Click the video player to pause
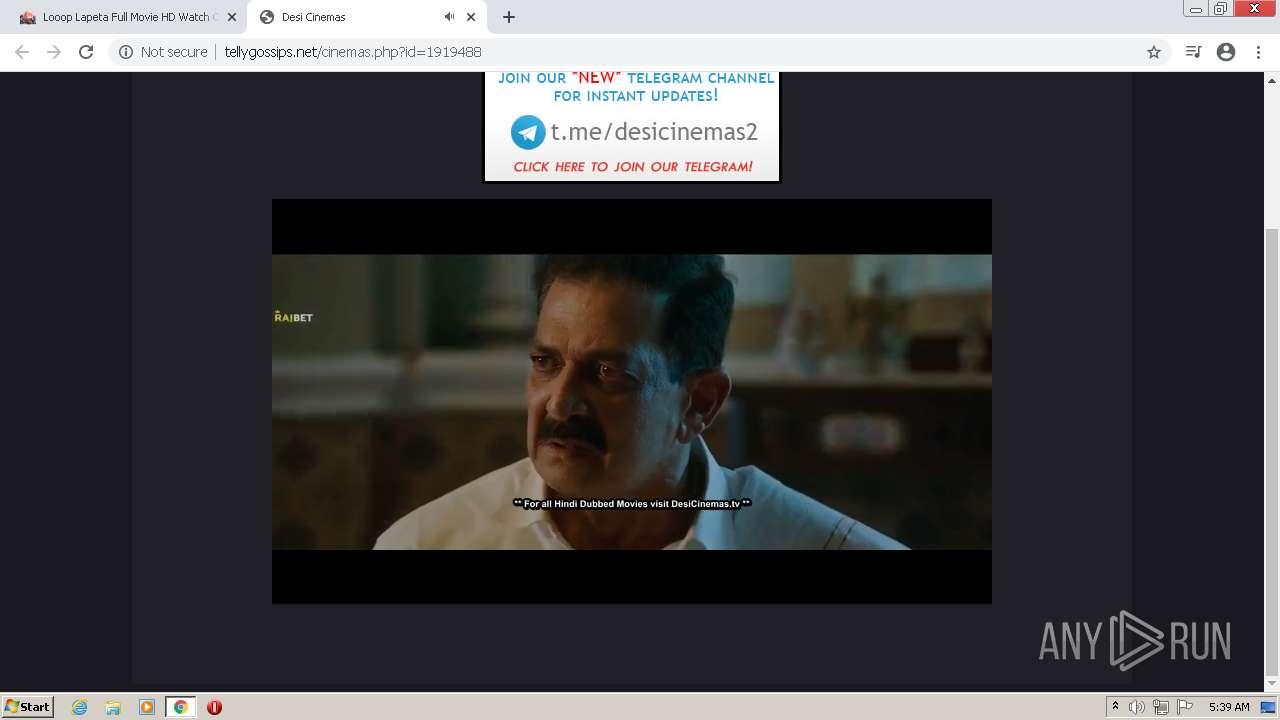Viewport: 1280px width, 720px height. tap(632, 401)
